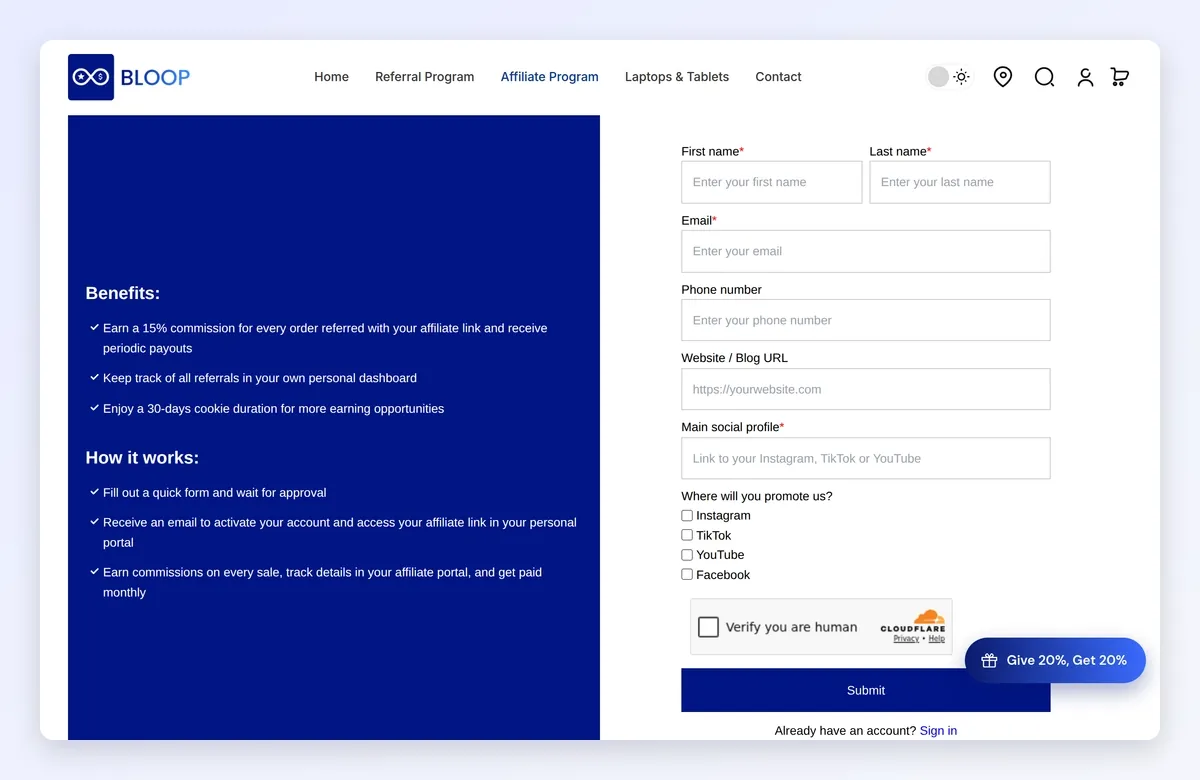Submit the affiliate application form
1200x780 pixels.
(x=866, y=690)
